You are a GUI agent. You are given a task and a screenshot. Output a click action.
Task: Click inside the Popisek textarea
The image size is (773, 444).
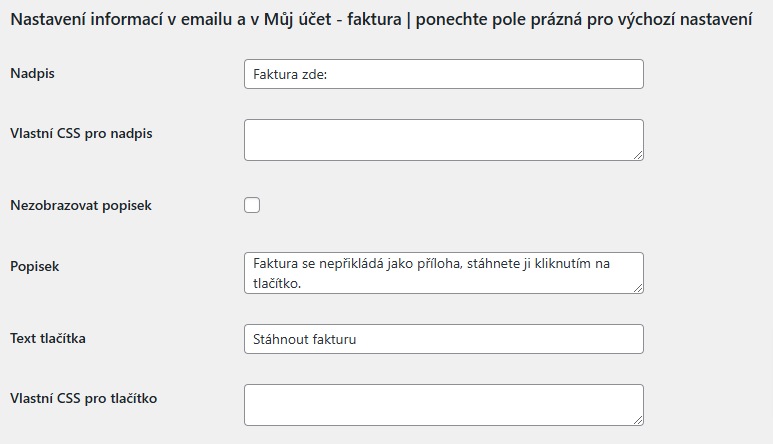pos(444,273)
